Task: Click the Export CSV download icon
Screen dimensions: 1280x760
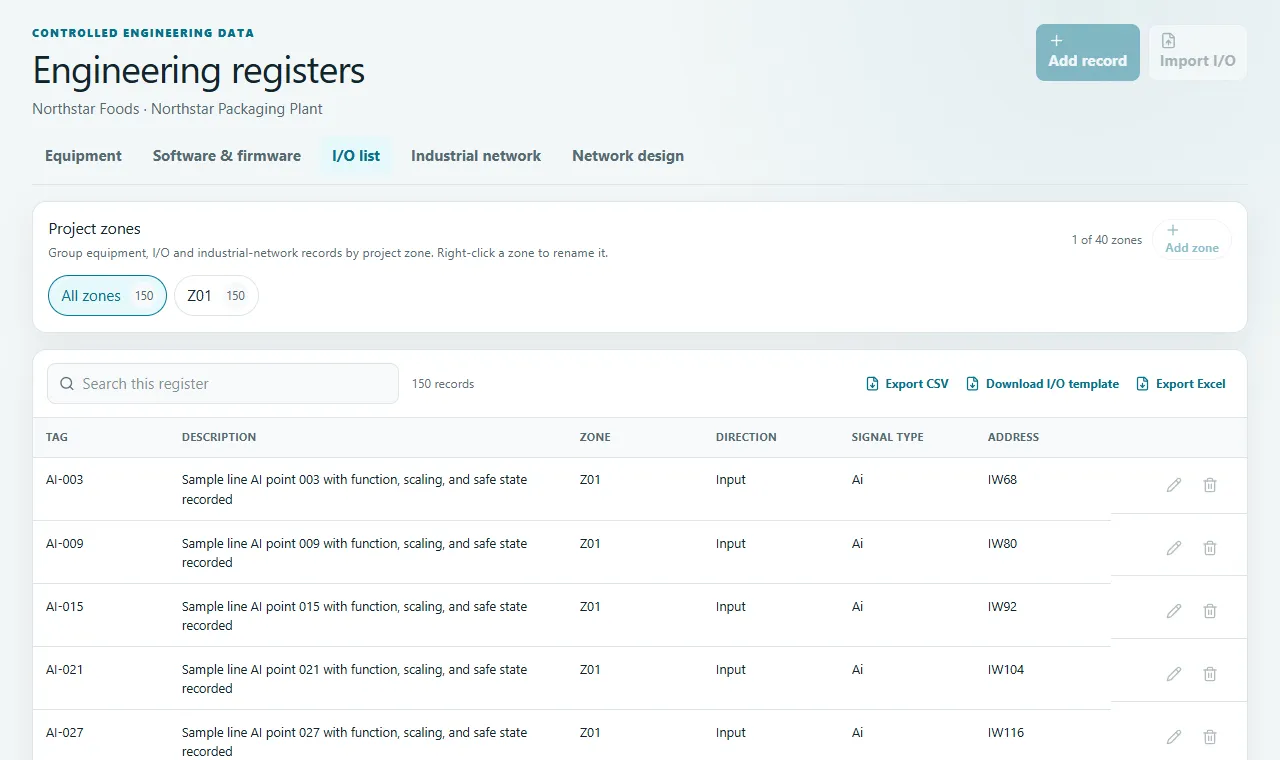Action: [873, 384]
